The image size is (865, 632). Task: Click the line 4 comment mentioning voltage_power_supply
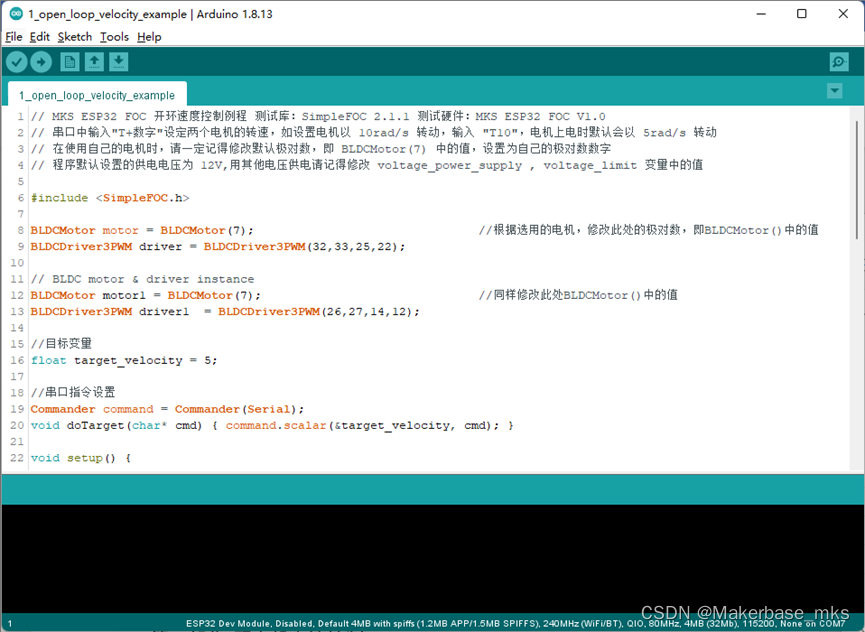pyautogui.click(x=367, y=165)
